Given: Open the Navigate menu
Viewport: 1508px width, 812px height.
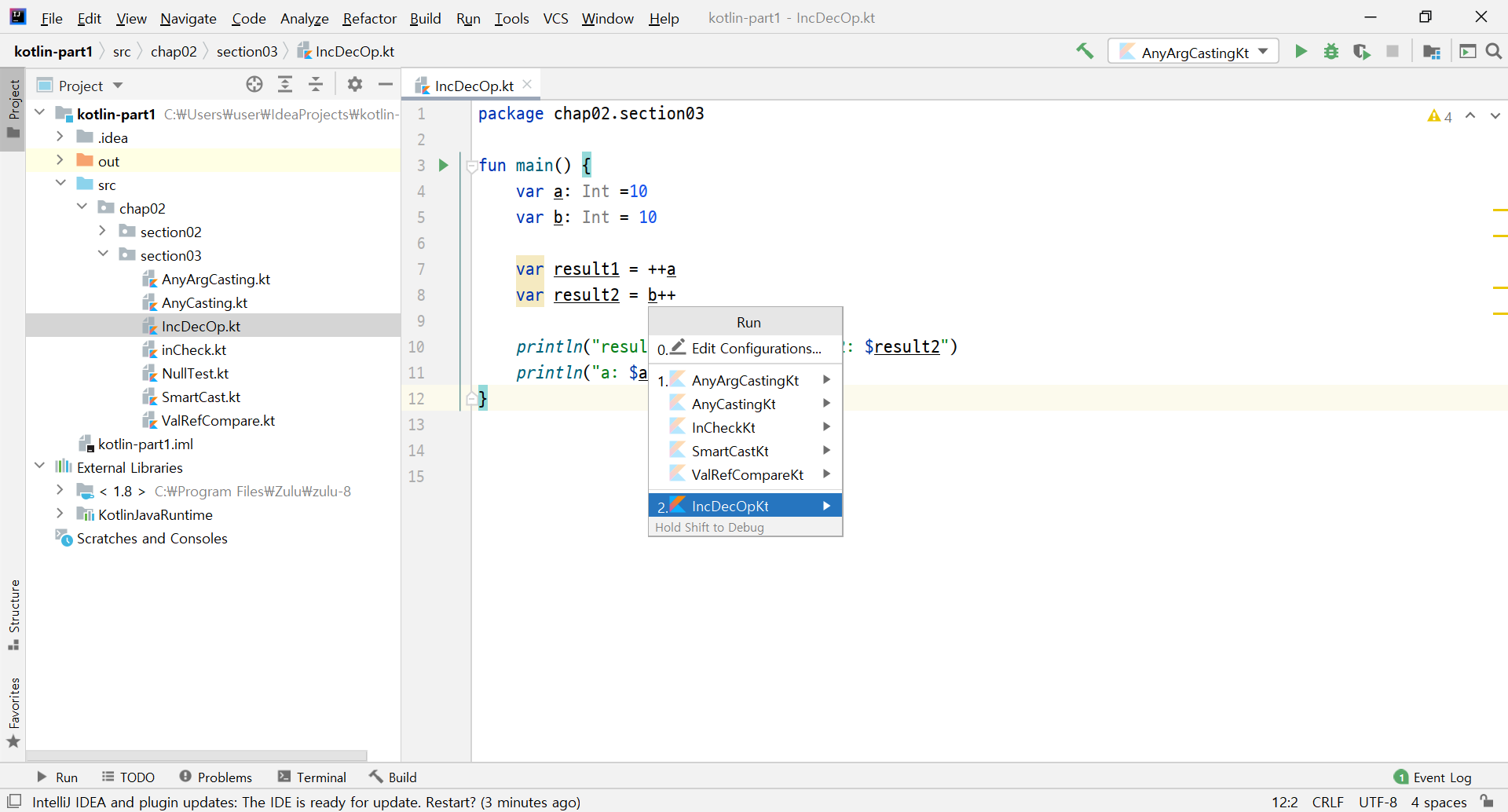Looking at the screenshot, I should tap(188, 18).
